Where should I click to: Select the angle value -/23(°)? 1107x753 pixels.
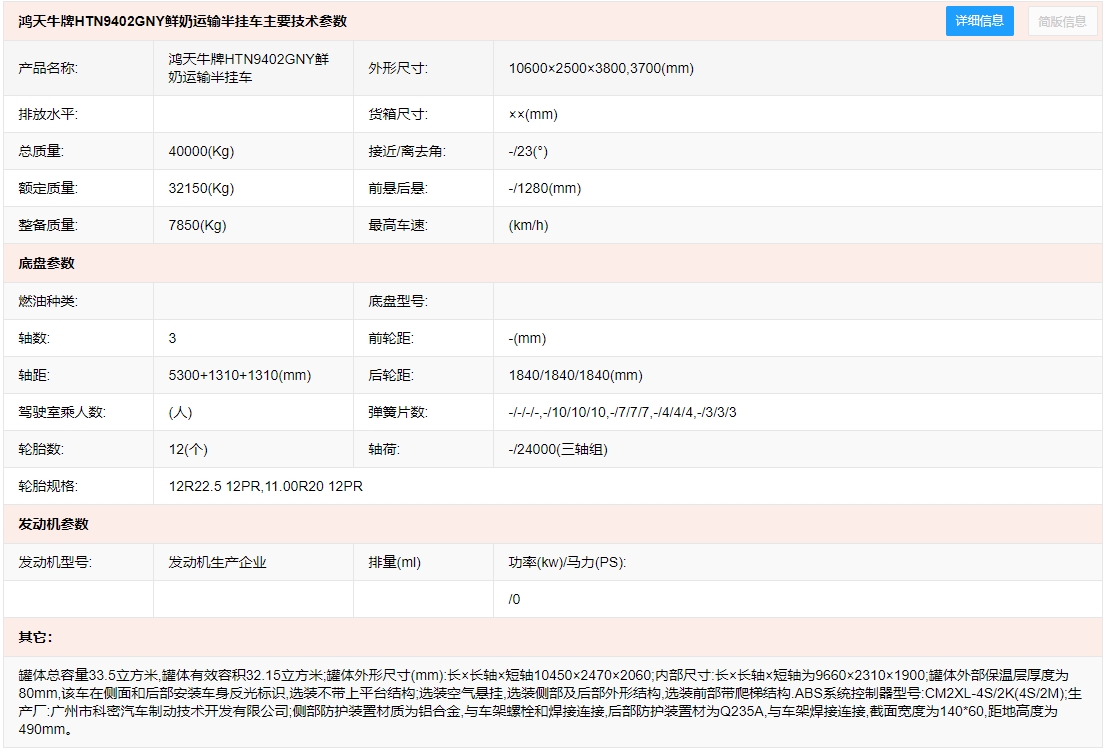pyautogui.click(x=528, y=151)
